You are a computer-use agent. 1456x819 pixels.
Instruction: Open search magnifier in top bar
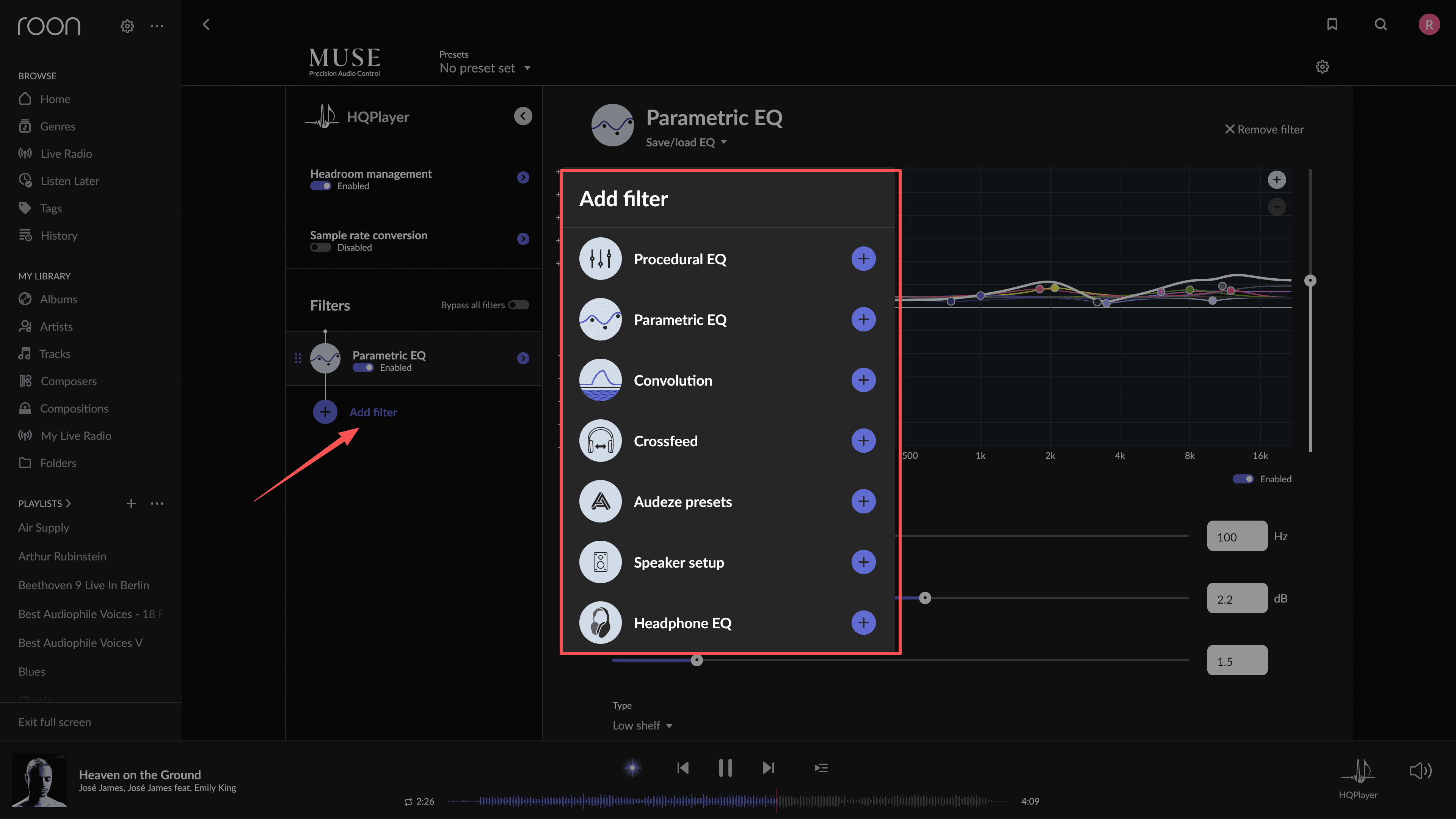click(x=1381, y=24)
